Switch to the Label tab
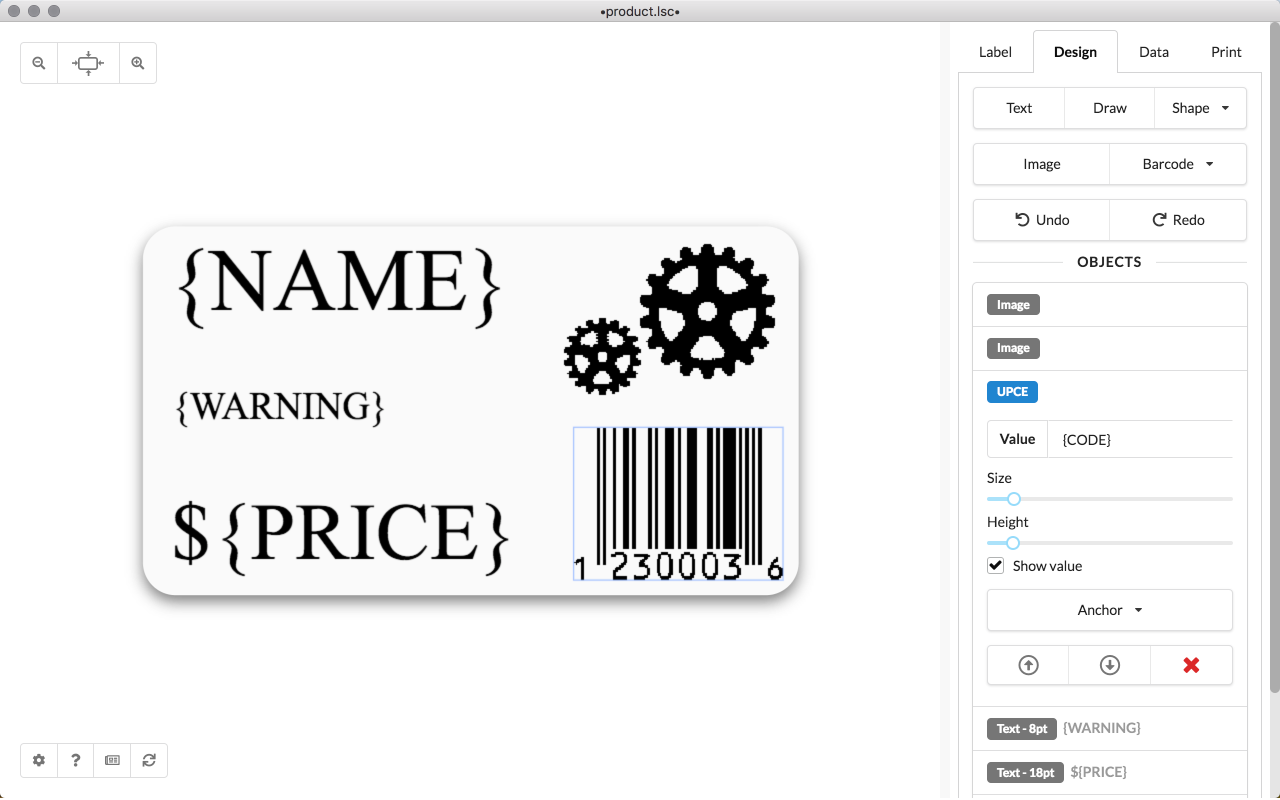Viewport: 1280px width, 800px height. pyautogui.click(x=995, y=52)
